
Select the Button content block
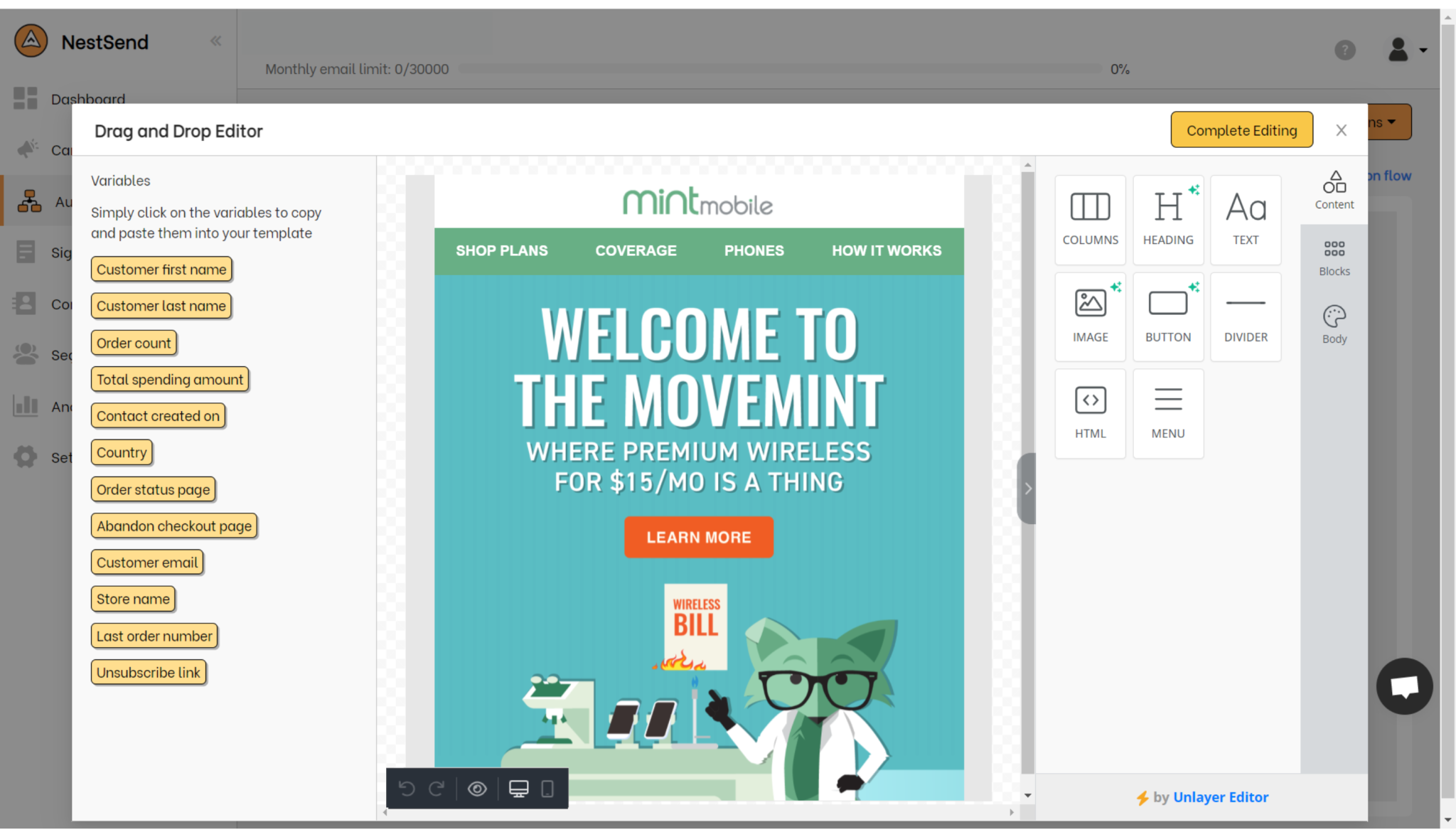(1167, 316)
